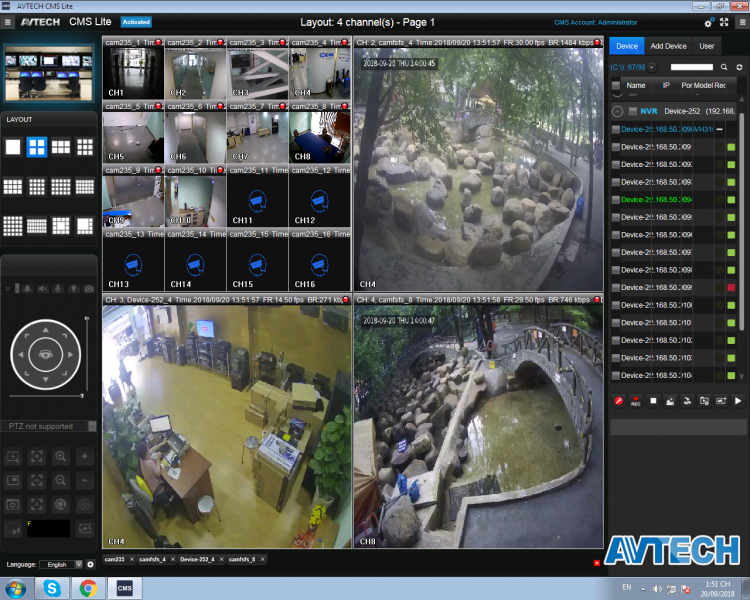Click the device search magnifier icon
This screenshot has height=600, width=750.
[x=724, y=67]
